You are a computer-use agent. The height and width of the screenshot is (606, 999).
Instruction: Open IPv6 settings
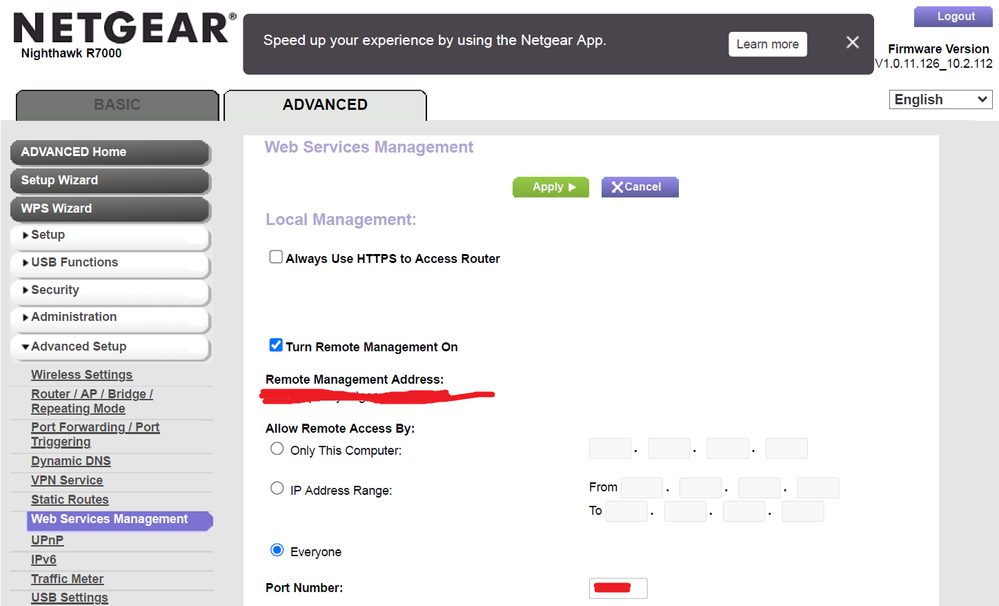(x=43, y=559)
